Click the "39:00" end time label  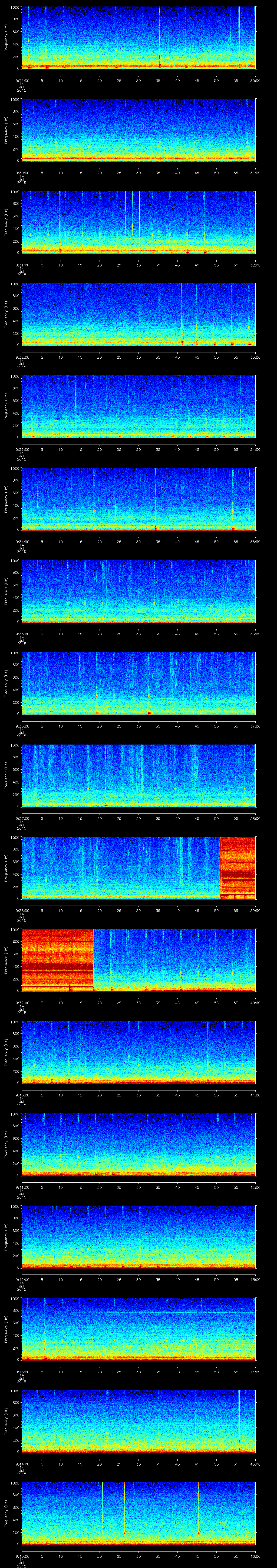[x=256, y=910]
